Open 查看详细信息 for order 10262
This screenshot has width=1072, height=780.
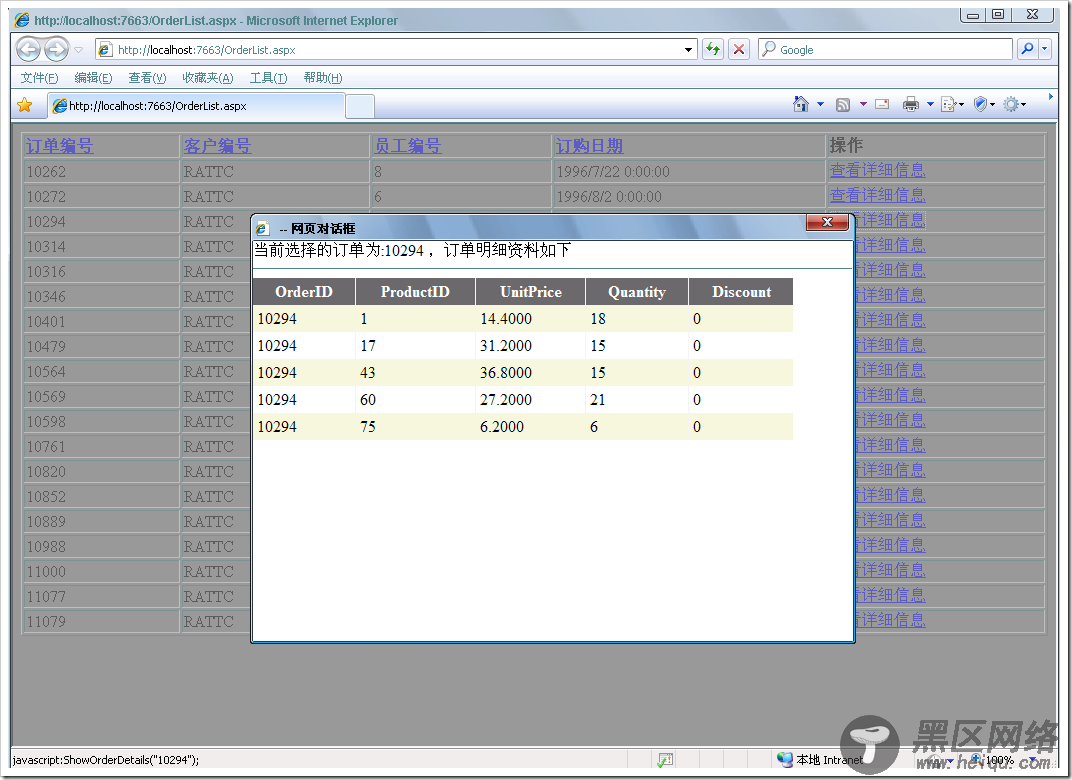[x=878, y=170]
